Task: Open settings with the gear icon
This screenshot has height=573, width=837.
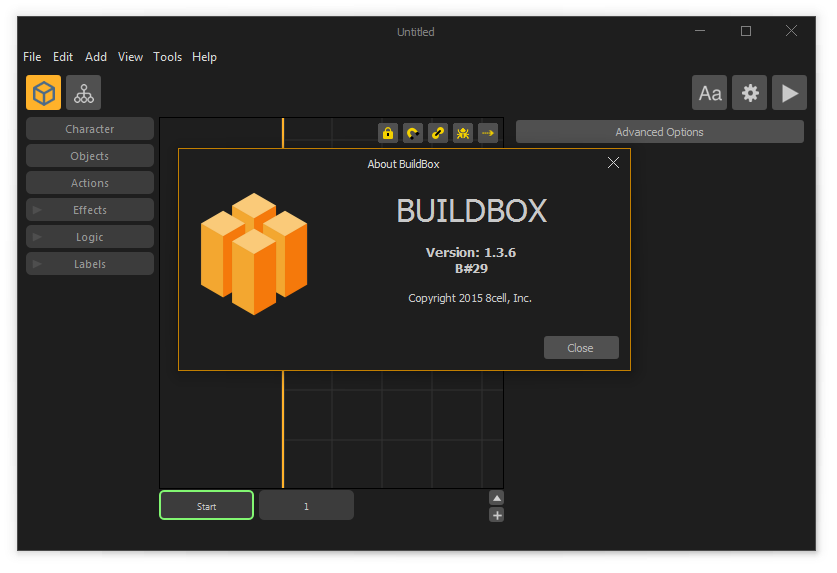Action: coord(749,93)
